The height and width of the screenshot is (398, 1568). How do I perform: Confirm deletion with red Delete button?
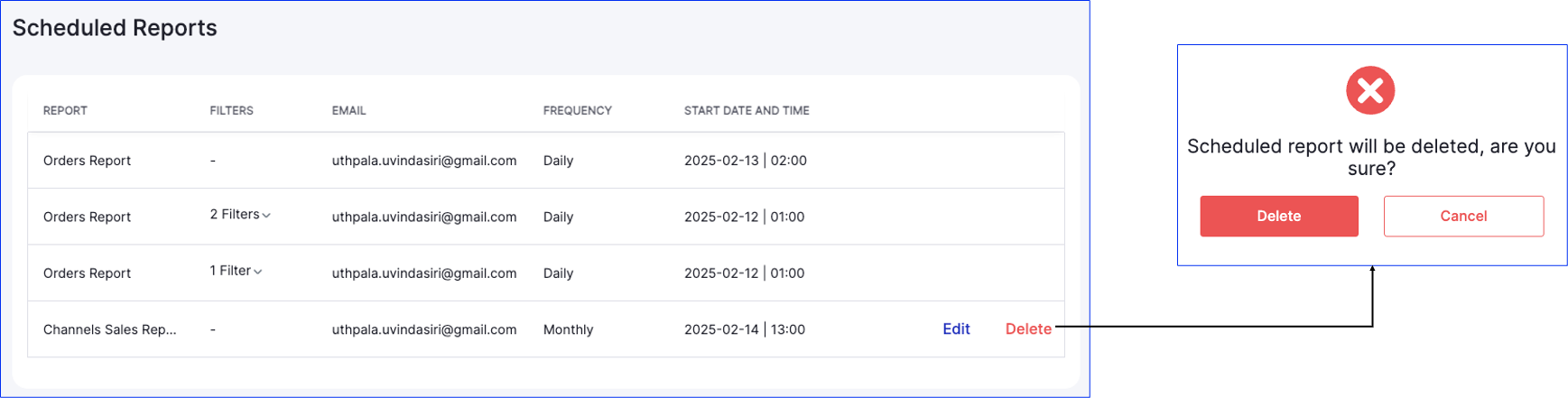(1278, 216)
